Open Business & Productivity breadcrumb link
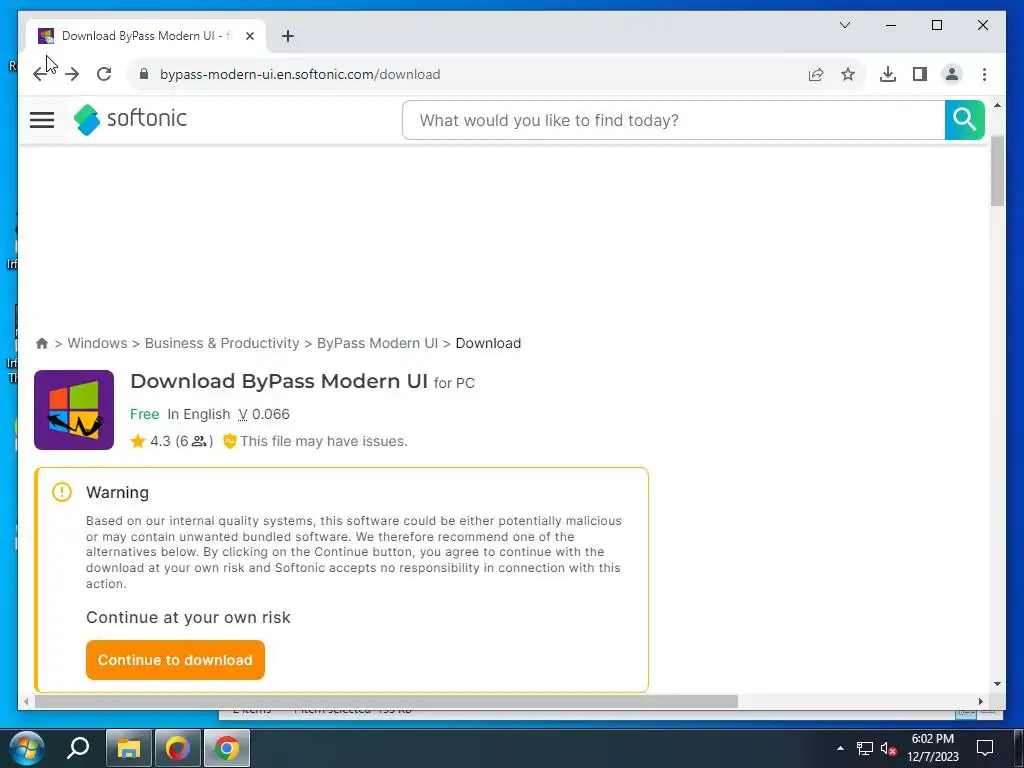Screen dimensions: 1024x768 [x=222, y=344]
